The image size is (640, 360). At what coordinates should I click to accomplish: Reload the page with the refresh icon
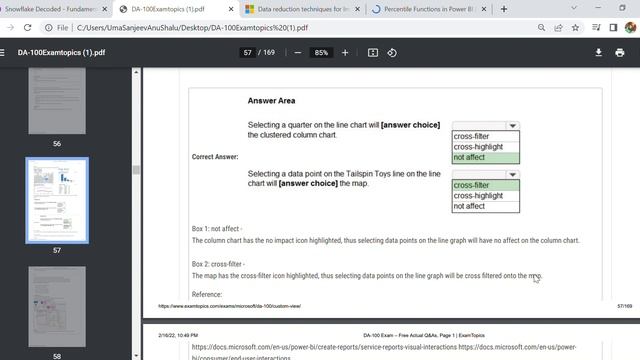click(x=27, y=28)
